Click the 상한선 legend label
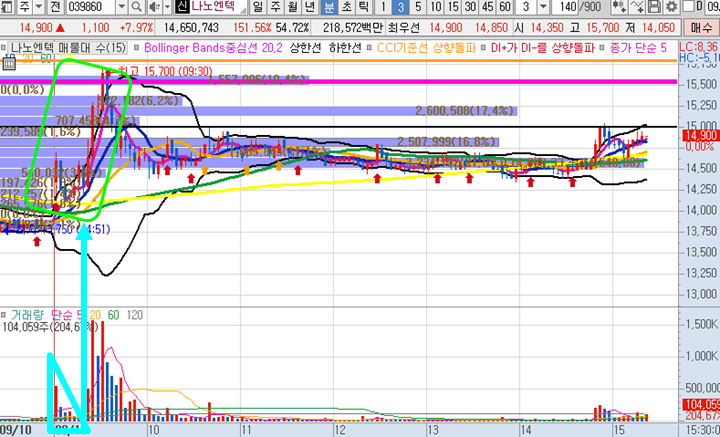Screen dimensions: 720x437 tap(306, 47)
